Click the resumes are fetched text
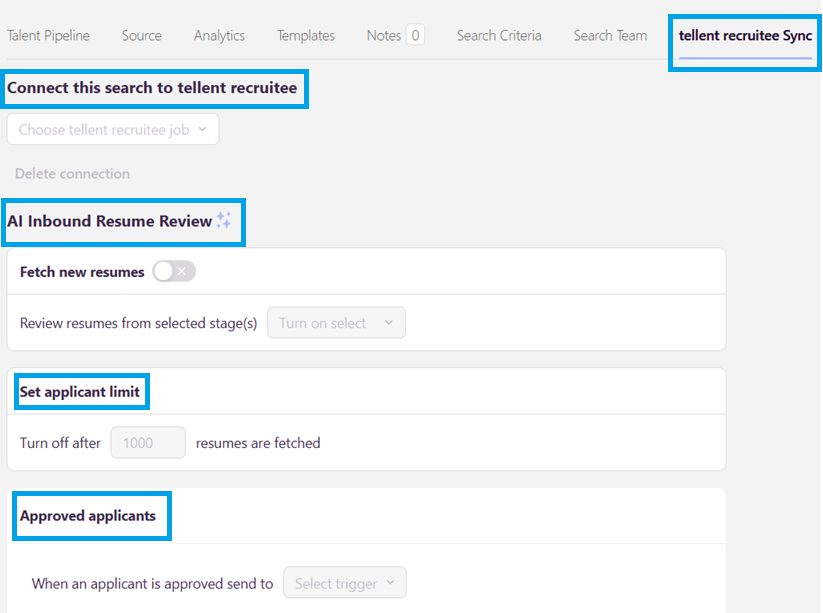823x613 pixels. pos(258,443)
